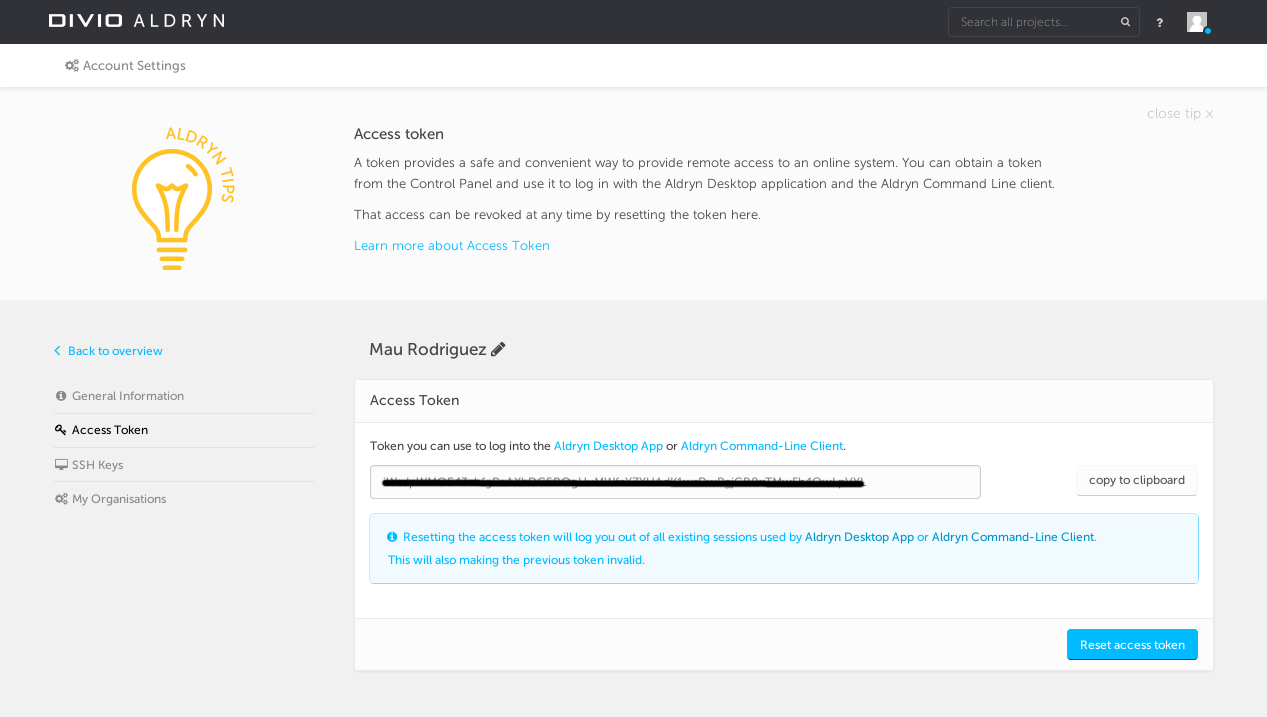
Task: Click the Back to overview chevron
Action: click(x=58, y=351)
